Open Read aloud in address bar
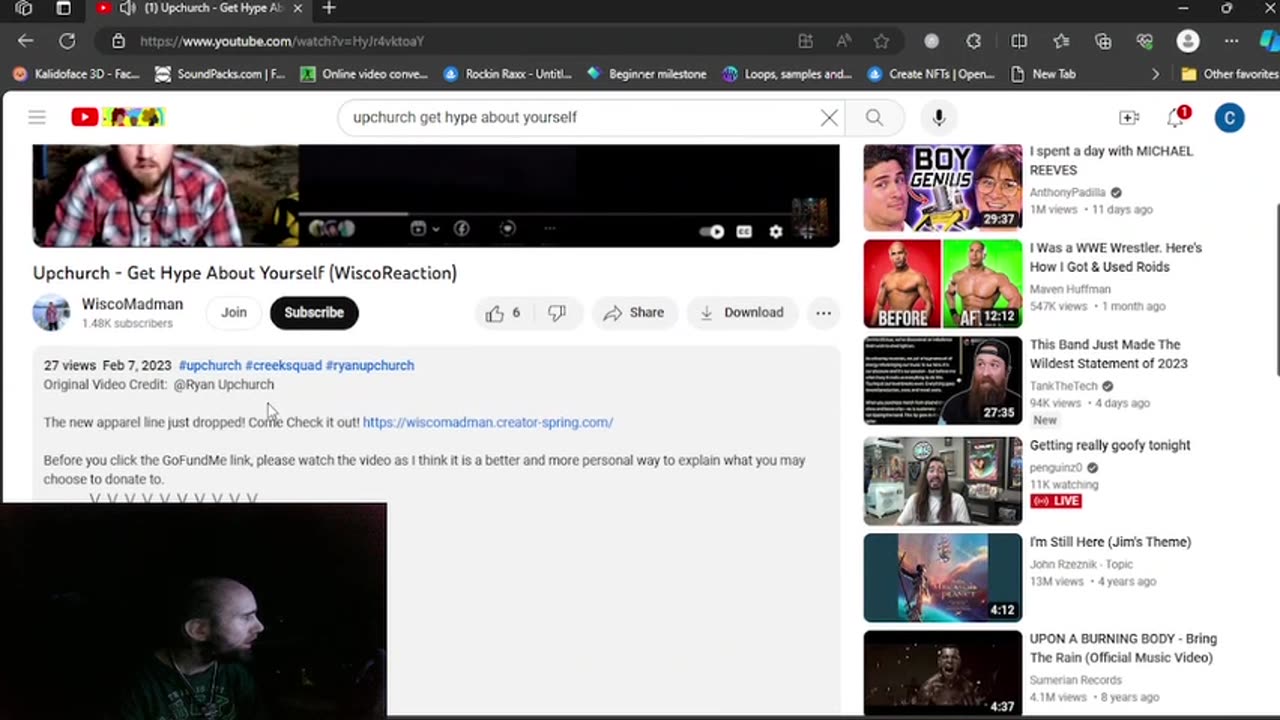The height and width of the screenshot is (720, 1280). [x=843, y=41]
